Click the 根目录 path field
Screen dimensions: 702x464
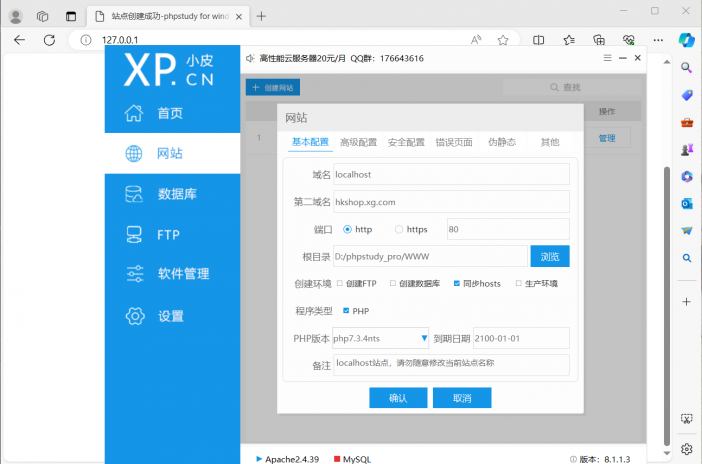(430, 256)
